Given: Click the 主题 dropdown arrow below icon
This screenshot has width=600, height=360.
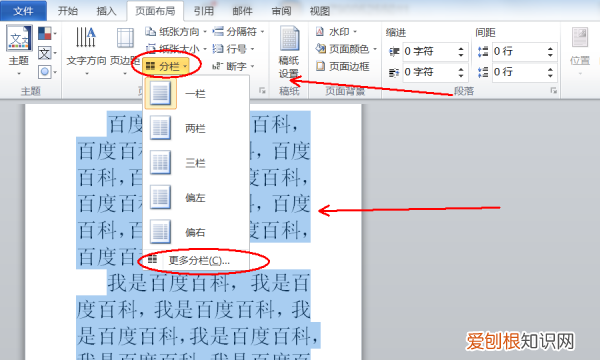Looking at the screenshot, I should pyautogui.click(x=19, y=73).
